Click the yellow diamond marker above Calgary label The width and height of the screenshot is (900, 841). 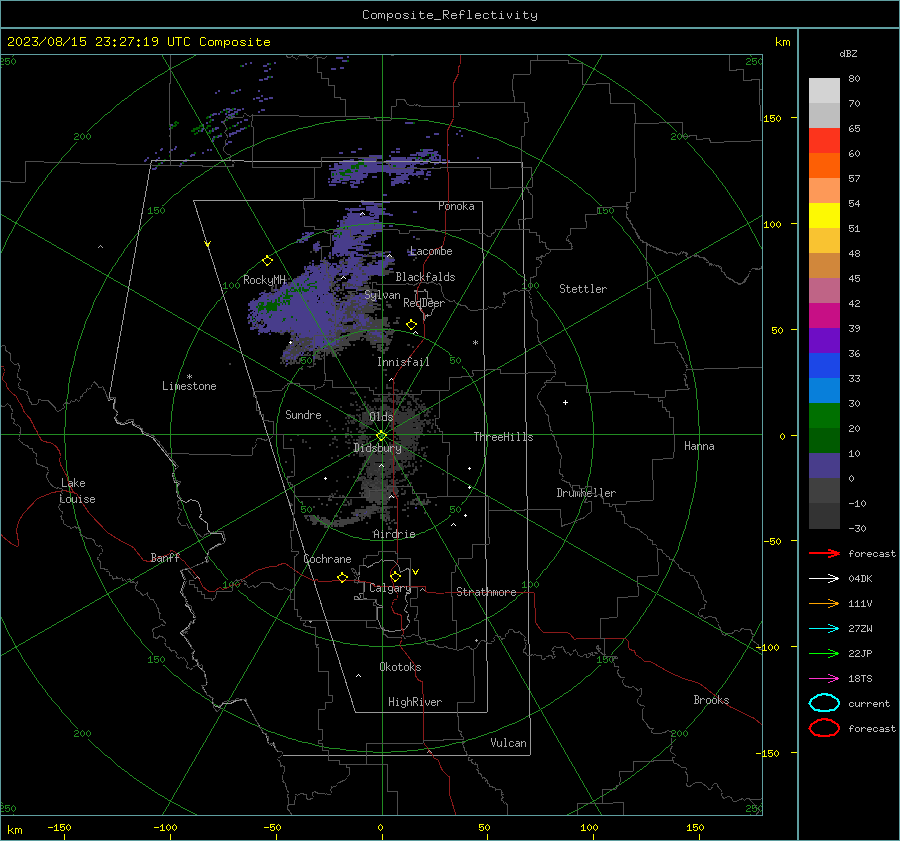(x=395, y=576)
